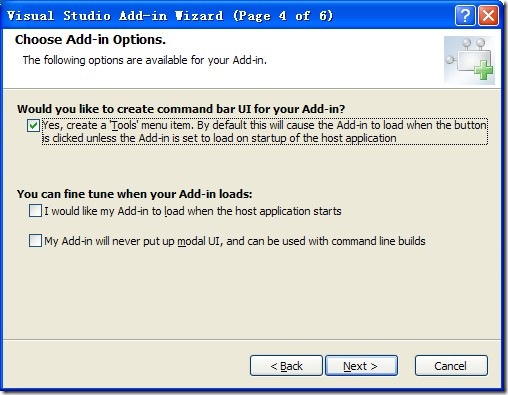Click the green plus badge on the wizard graphic

pyautogui.click(x=484, y=70)
